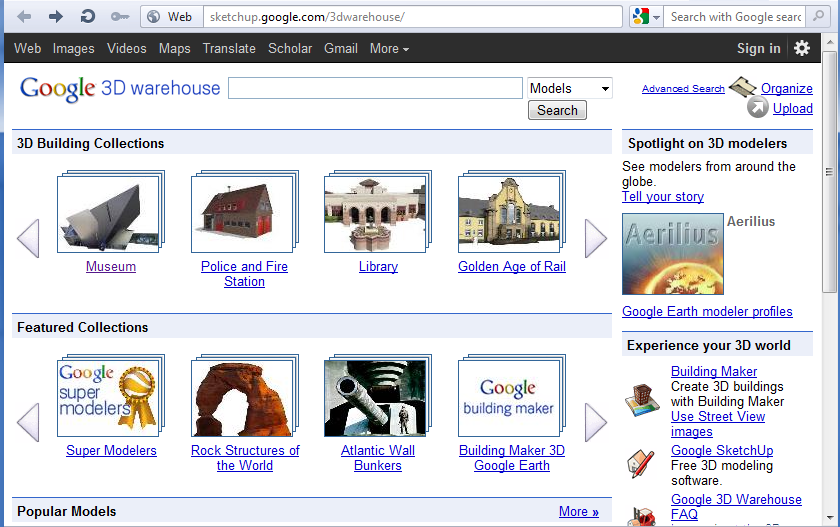This screenshot has width=840, height=527.
Task: Open the Aerilius modeler image
Action: (x=672, y=254)
